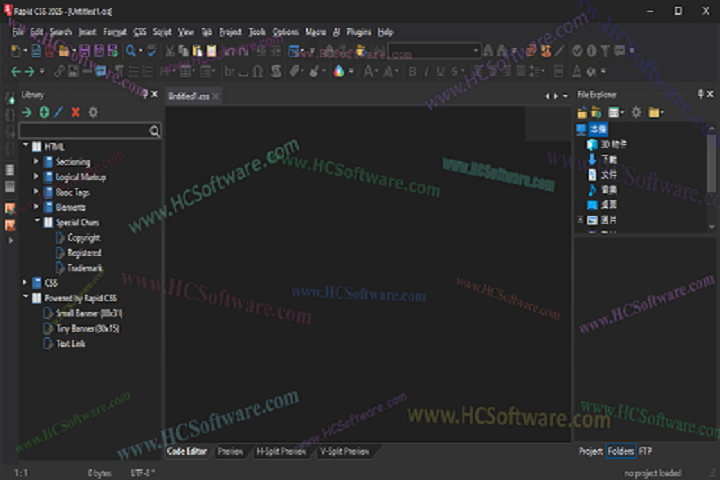
Task: Click the line break br icon
Action: pos(229,72)
